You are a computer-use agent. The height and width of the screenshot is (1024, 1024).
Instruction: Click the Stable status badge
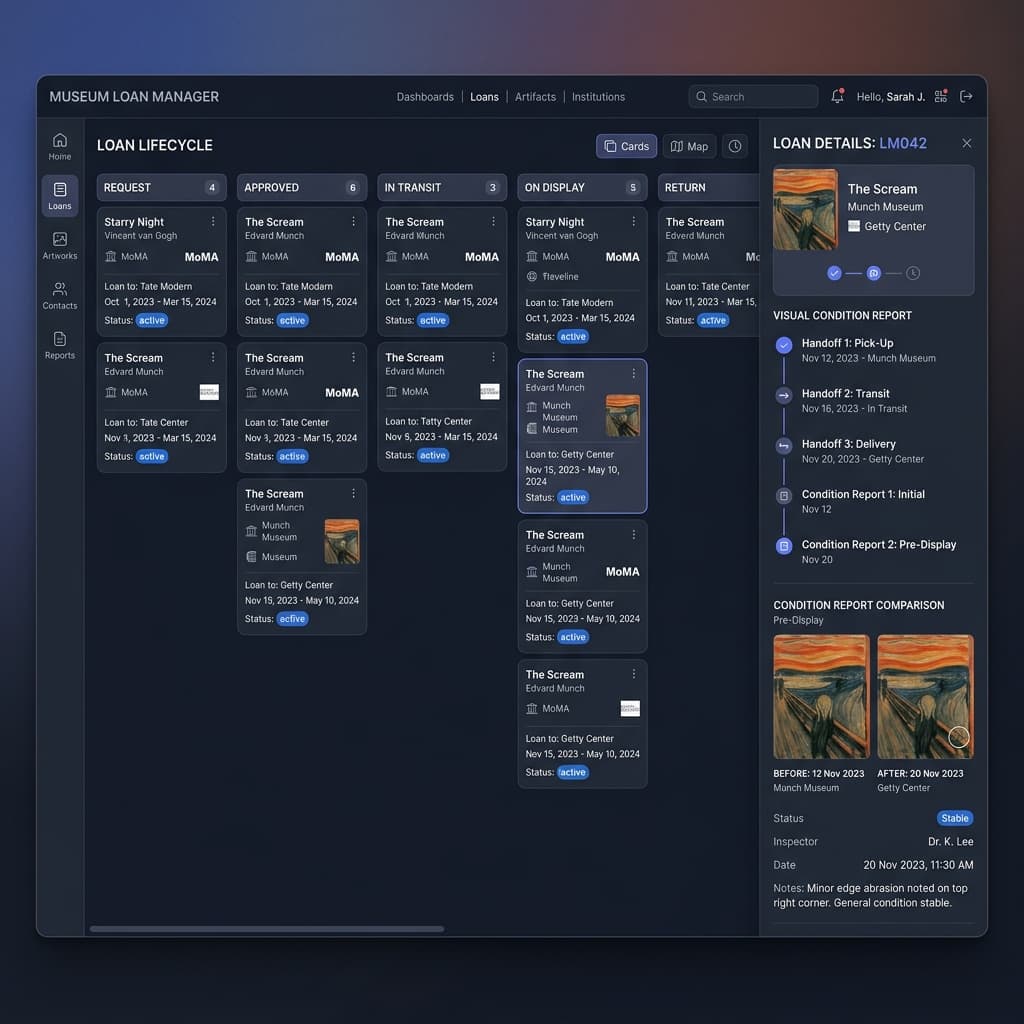955,818
